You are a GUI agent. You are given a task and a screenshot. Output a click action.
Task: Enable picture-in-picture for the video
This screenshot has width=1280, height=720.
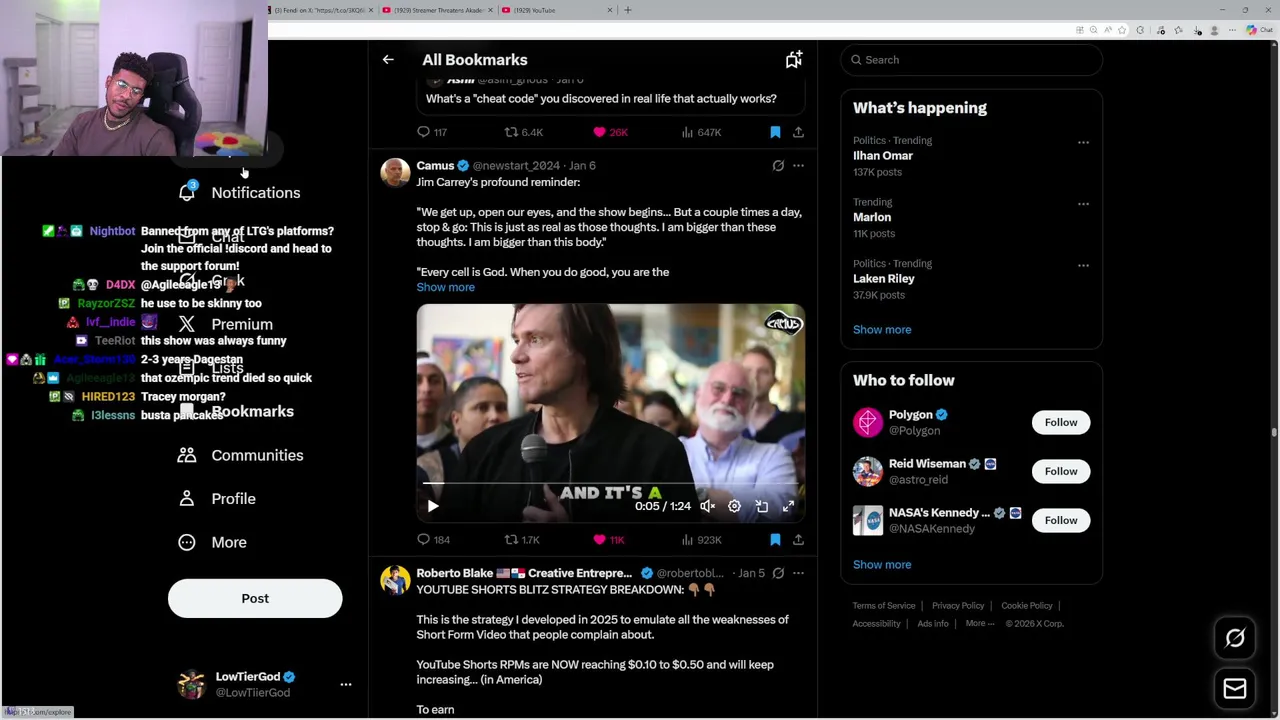pyautogui.click(x=761, y=506)
